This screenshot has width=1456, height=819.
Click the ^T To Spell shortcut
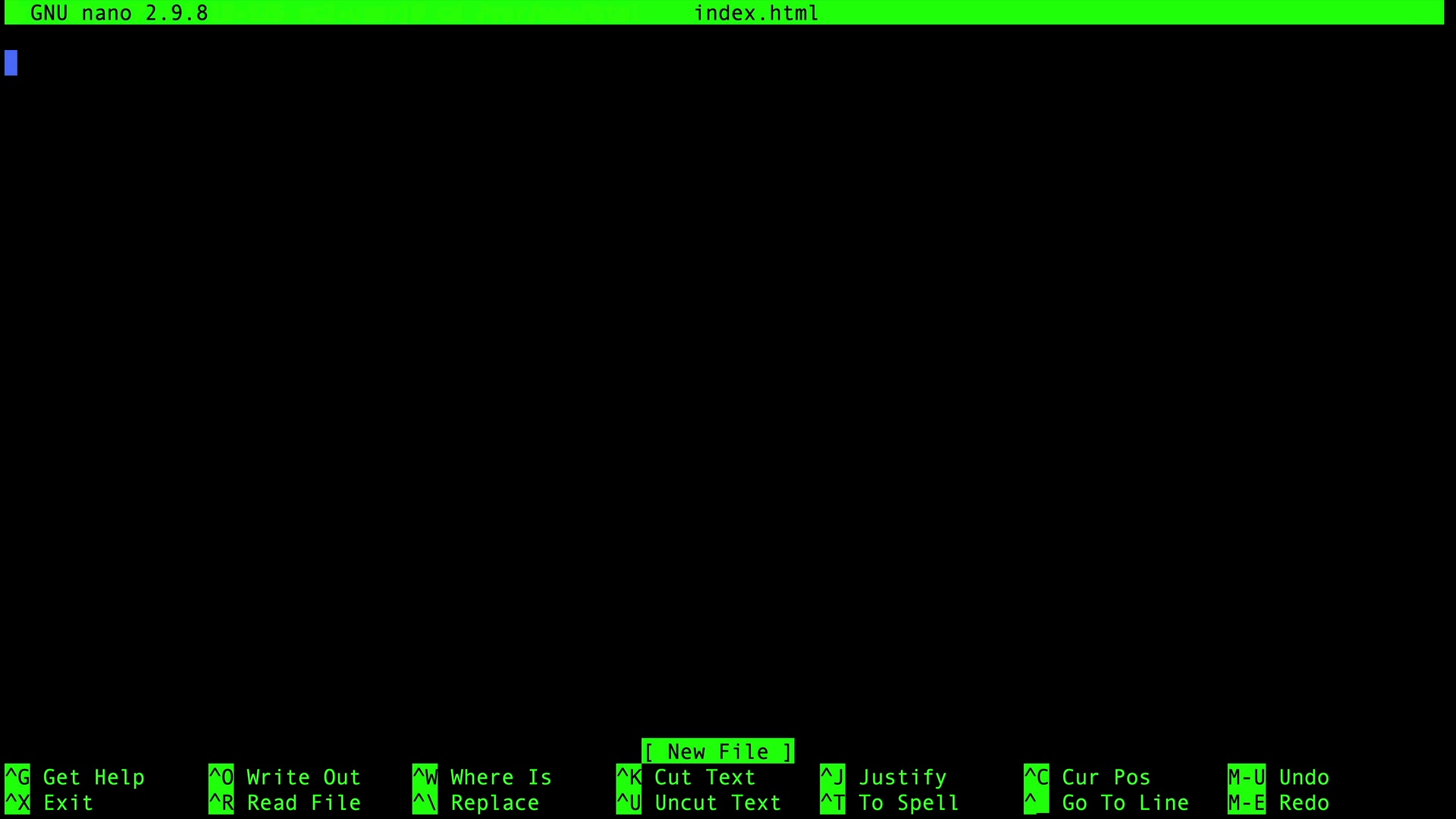click(x=908, y=803)
